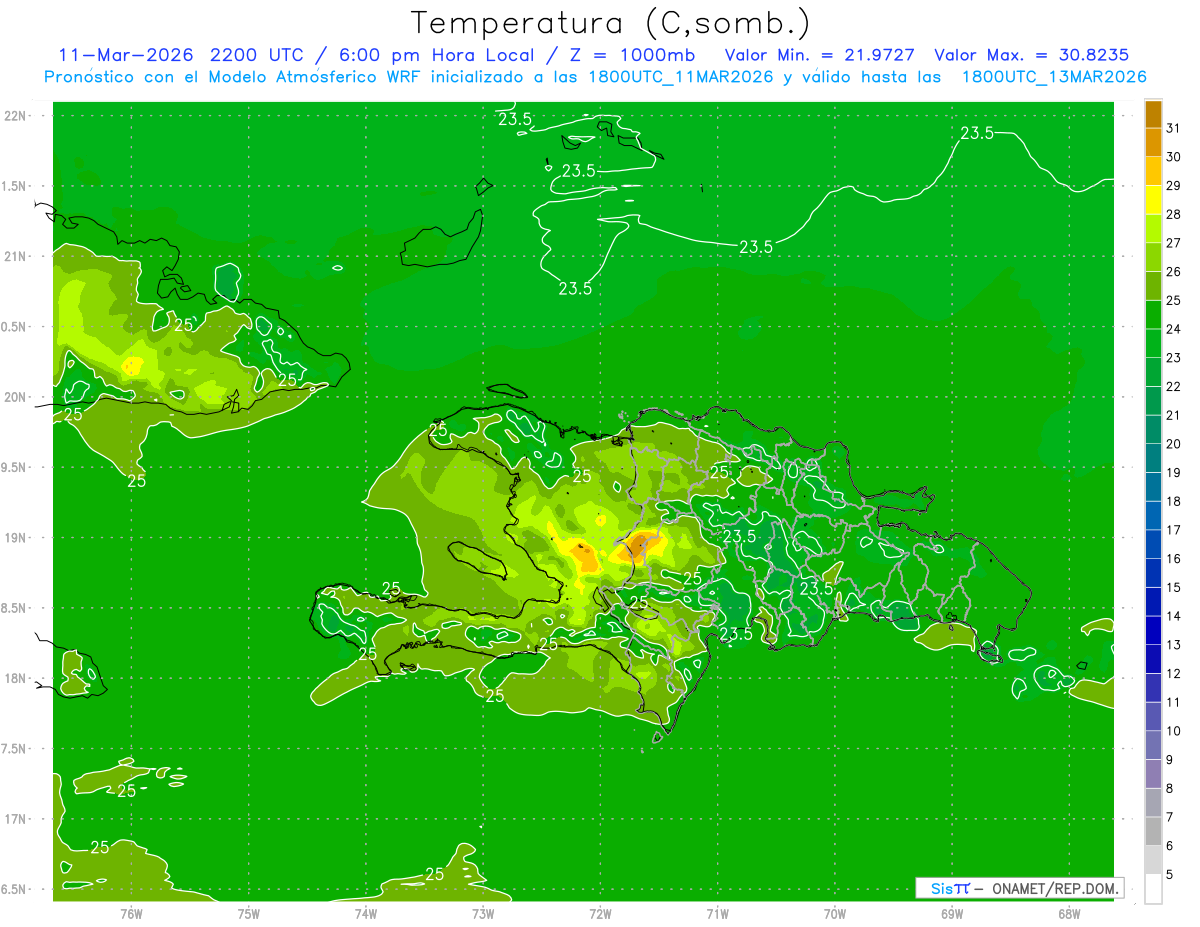Click the colorbar tick label '28'

click(1174, 214)
